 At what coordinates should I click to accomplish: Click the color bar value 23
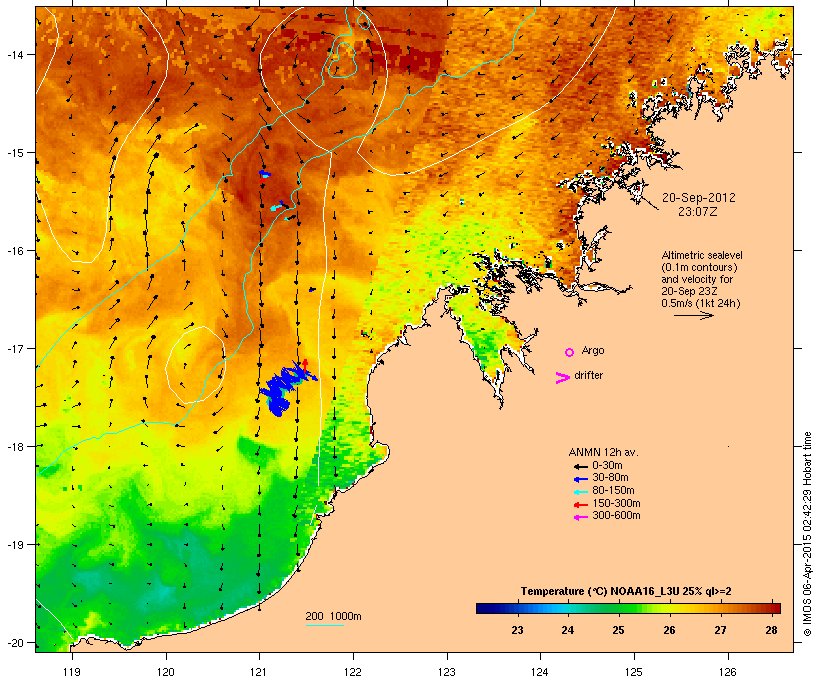coord(517,630)
